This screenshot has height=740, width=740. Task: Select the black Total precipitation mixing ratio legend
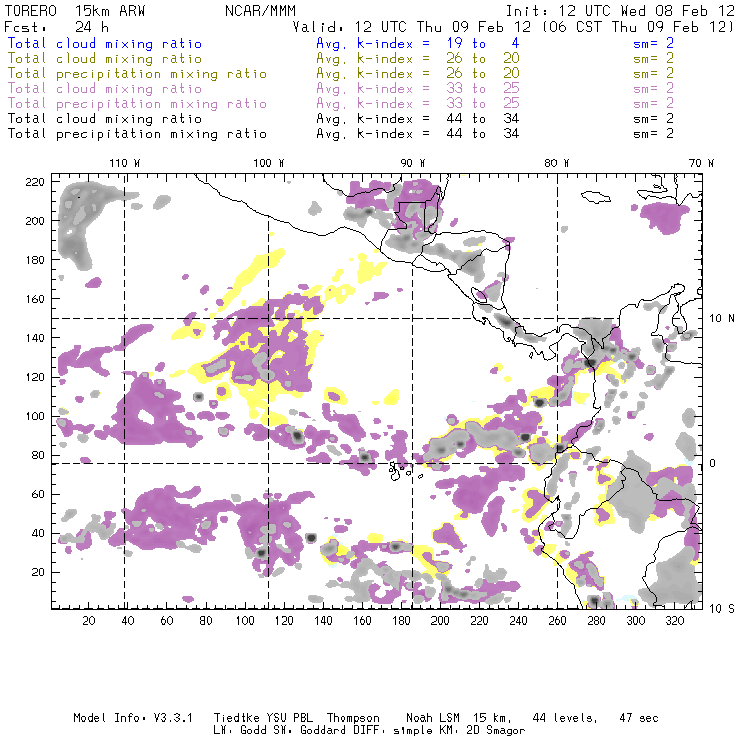tap(137, 133)
